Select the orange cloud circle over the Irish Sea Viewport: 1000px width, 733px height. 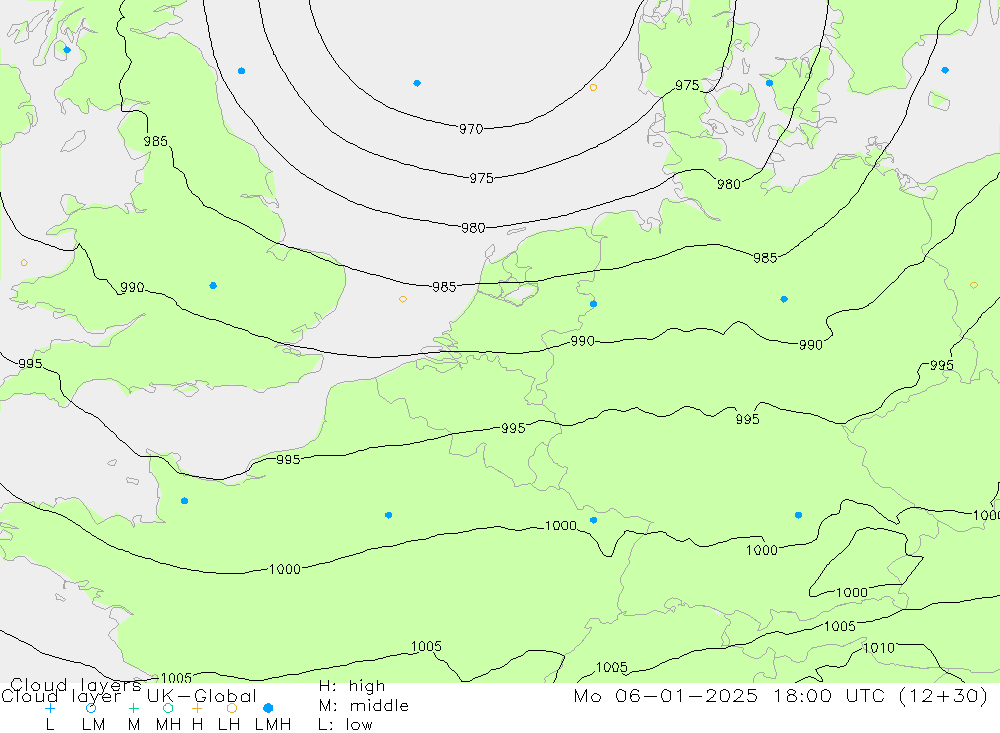click(24, 263)
